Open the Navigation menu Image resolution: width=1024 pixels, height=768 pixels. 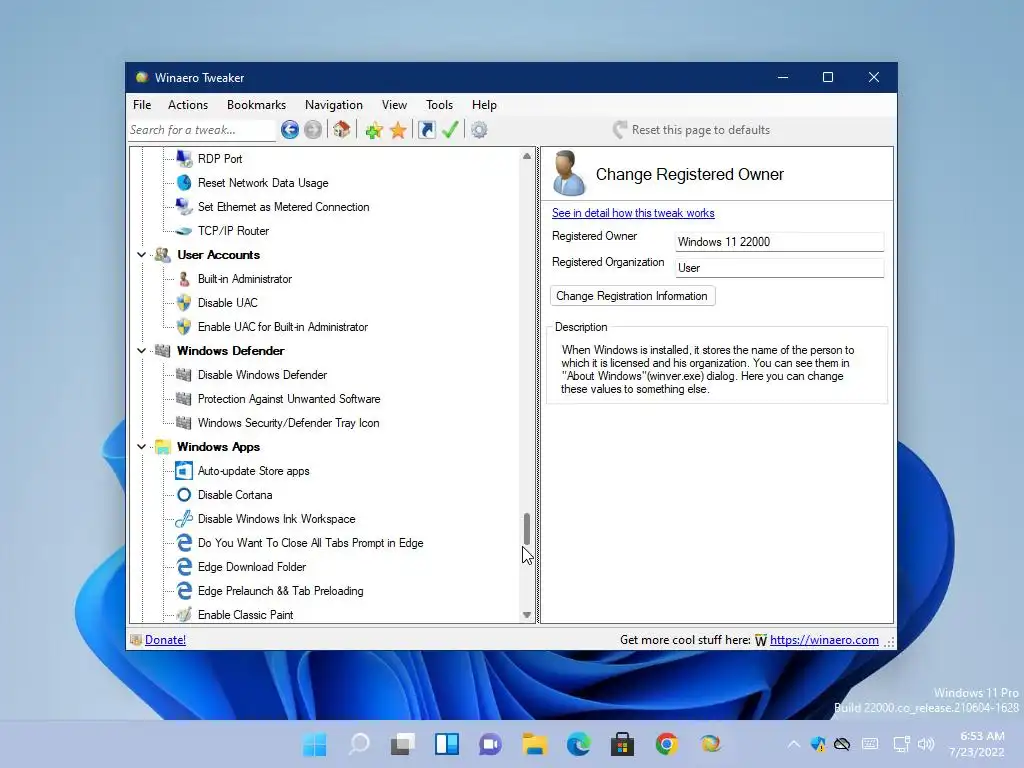tap(334, 104)
